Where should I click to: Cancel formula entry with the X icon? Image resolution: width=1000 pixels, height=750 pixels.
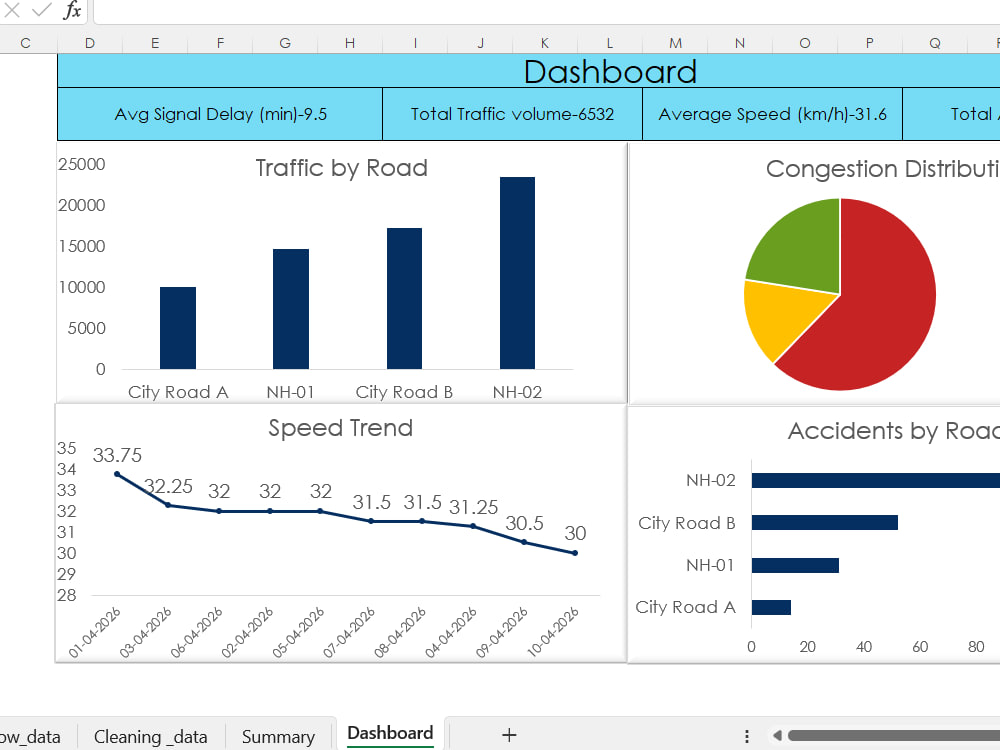11,10
